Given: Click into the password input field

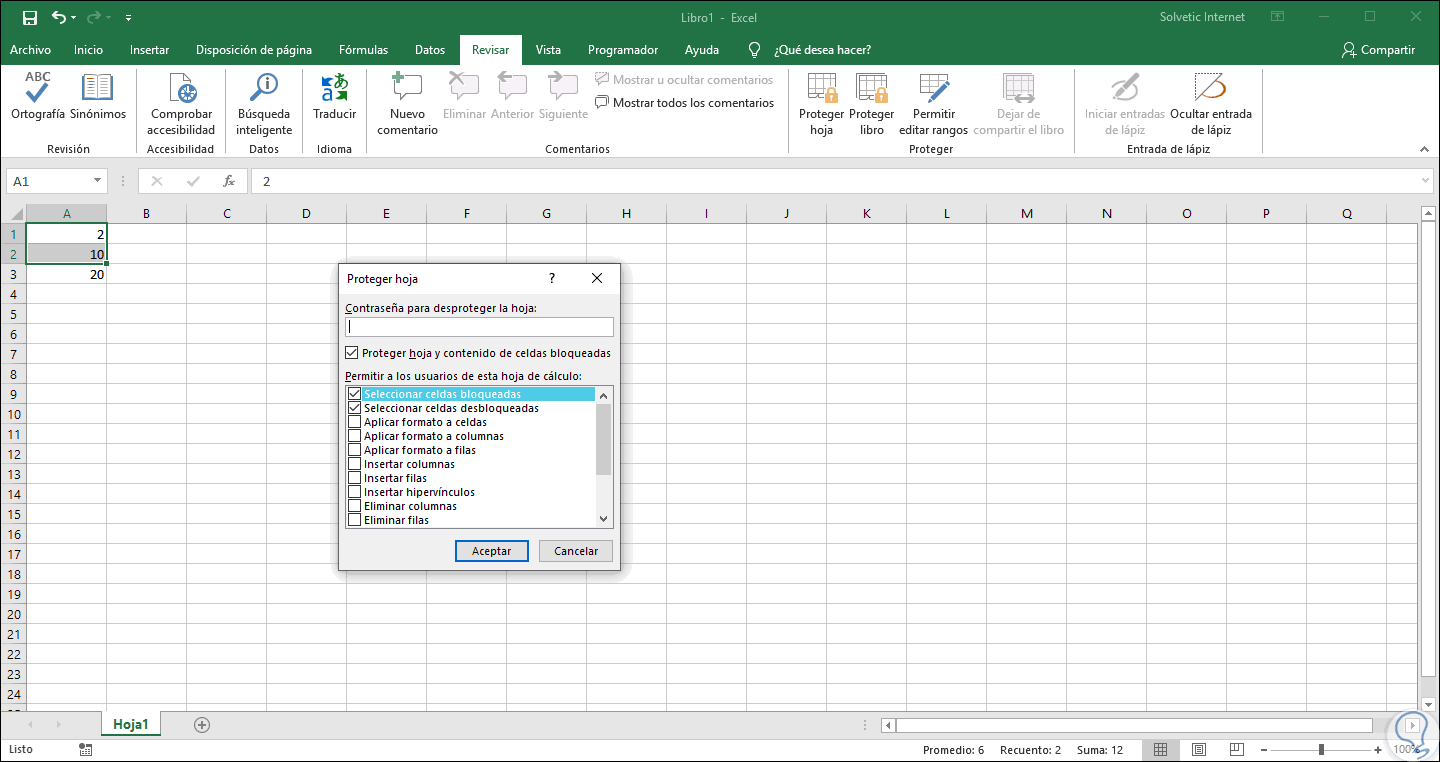Looking at the screenshot, I should coord(479,327).
